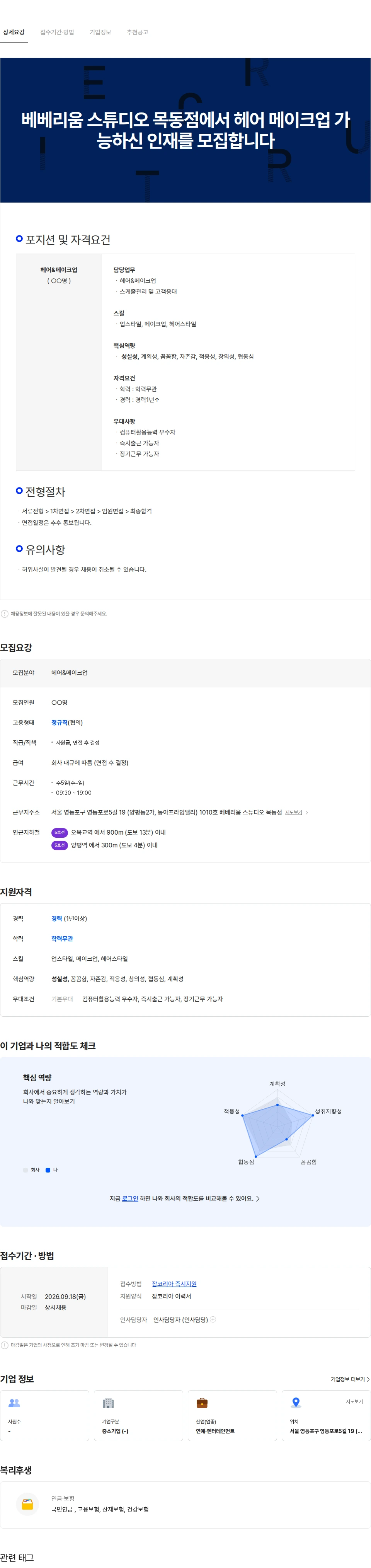Image resolution: width=371 pixels, height=1568 pixels.
Task: Click 5호선 badge beside 오목교역
Action: (59, 833)
